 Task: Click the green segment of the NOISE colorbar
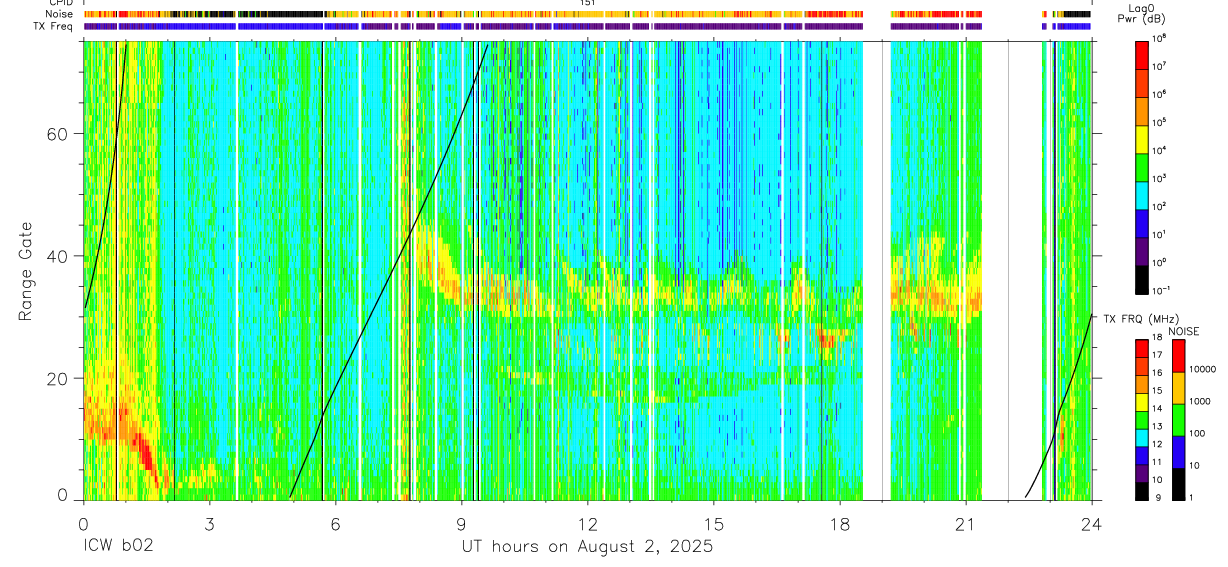coord(1177,419)
